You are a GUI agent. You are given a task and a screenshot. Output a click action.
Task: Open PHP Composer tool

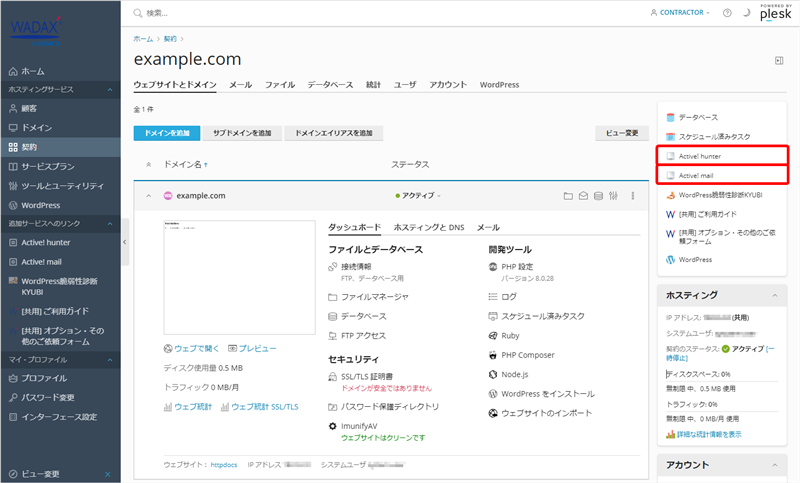pyautogui.click(x=527, y=354)
